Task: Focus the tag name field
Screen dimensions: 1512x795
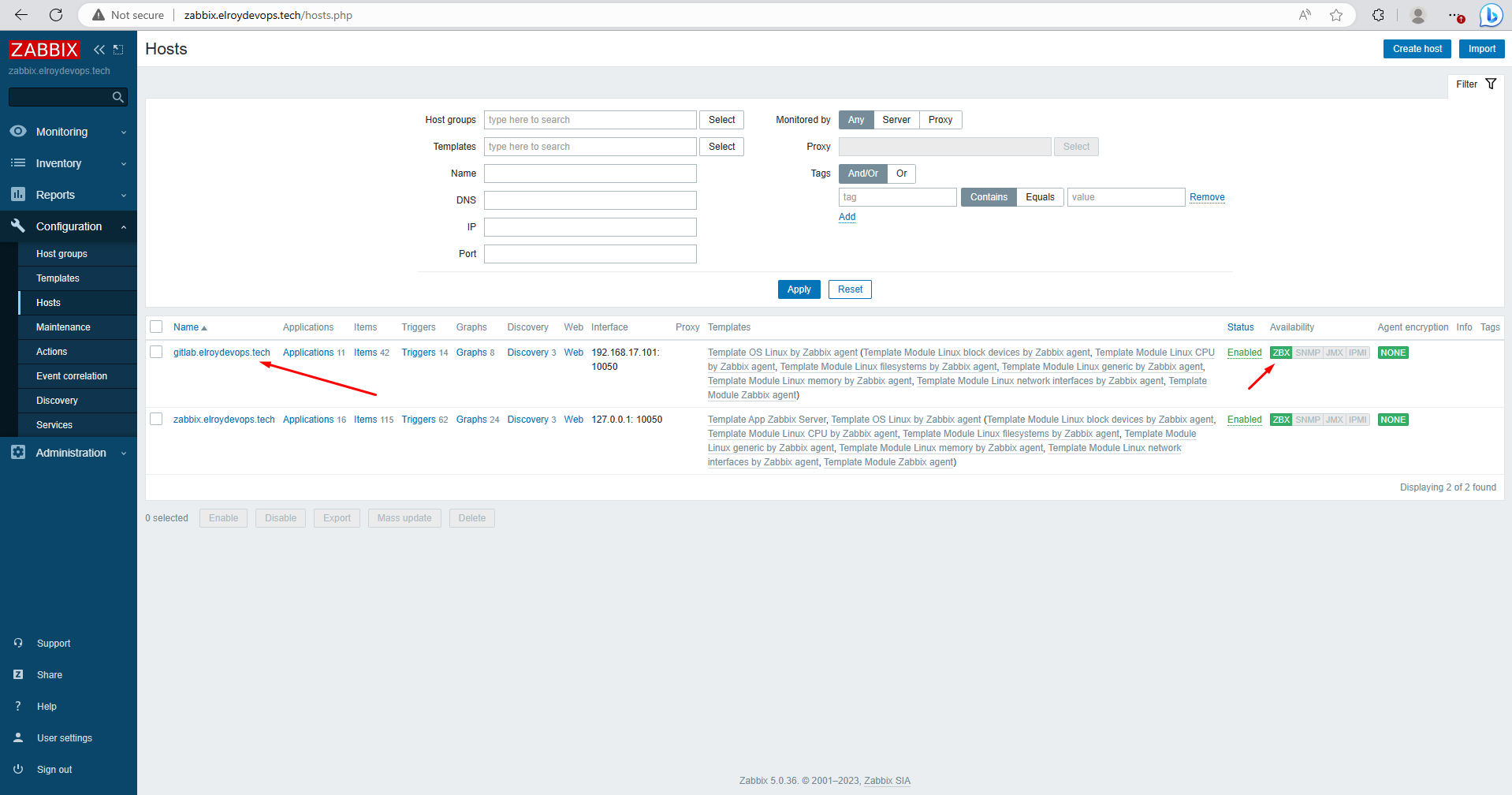Action: (897, 197)
